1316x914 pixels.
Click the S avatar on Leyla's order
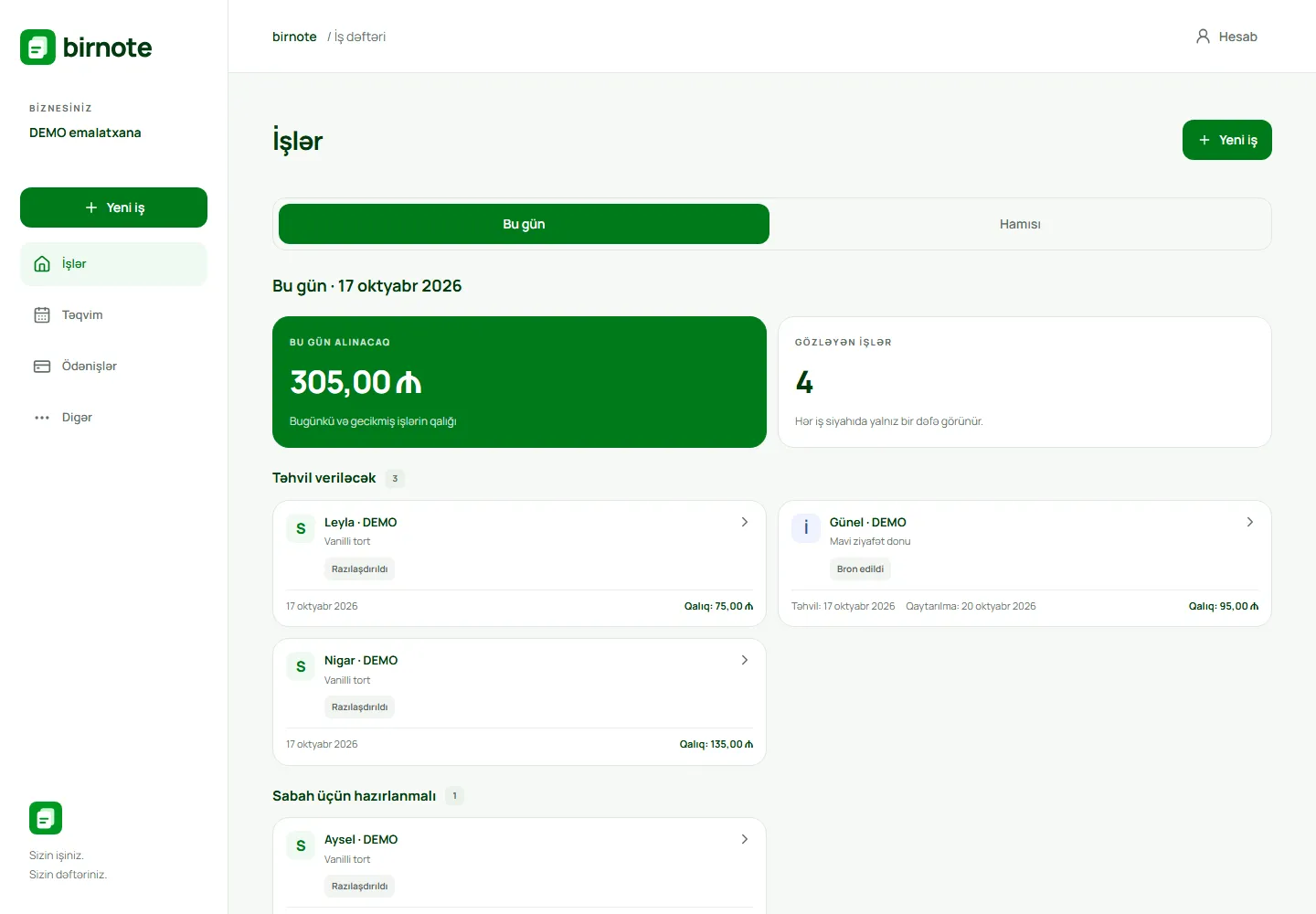pyautogui.click(x=301, y=528)
